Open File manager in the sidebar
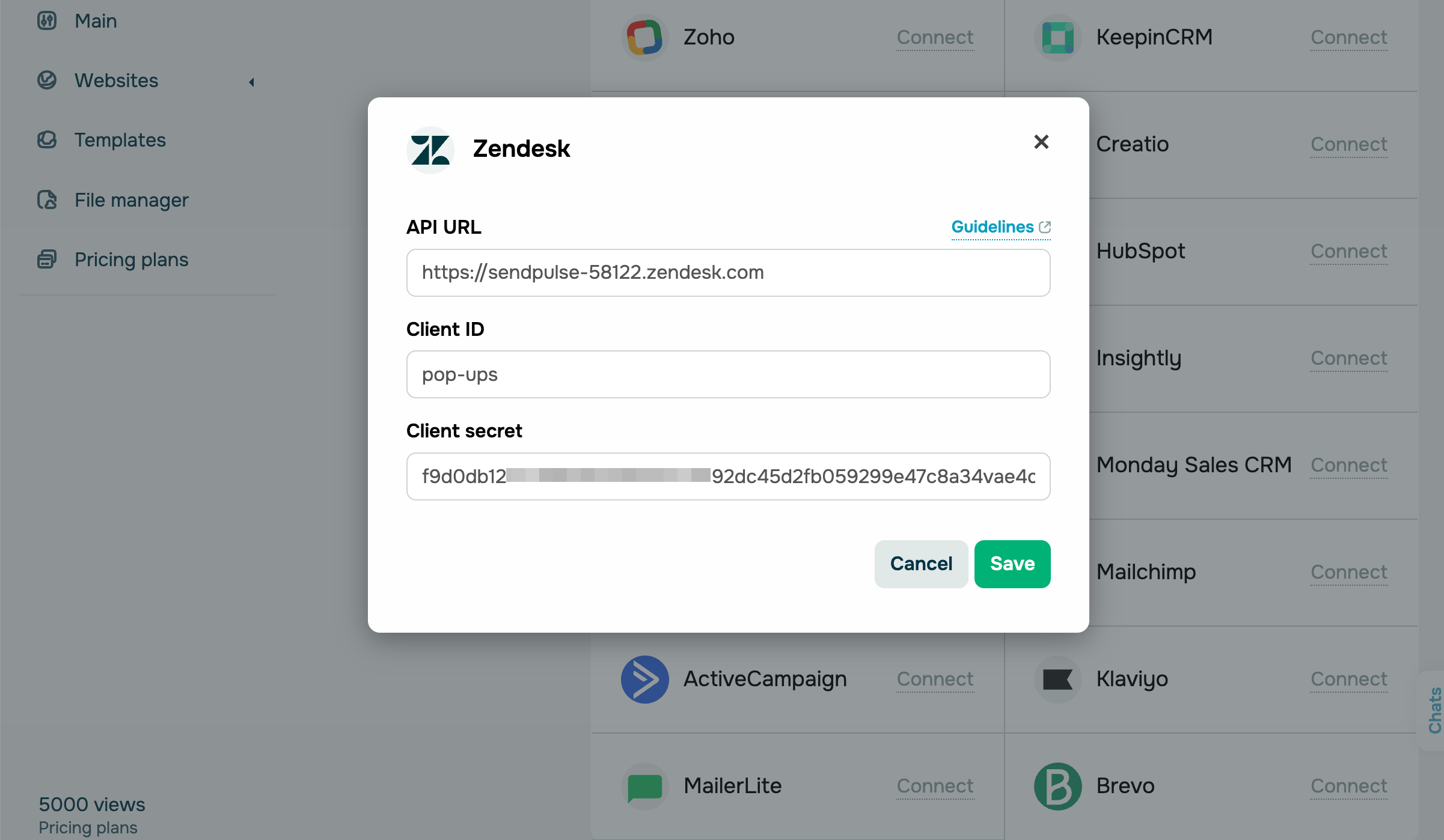 (131, 200)
